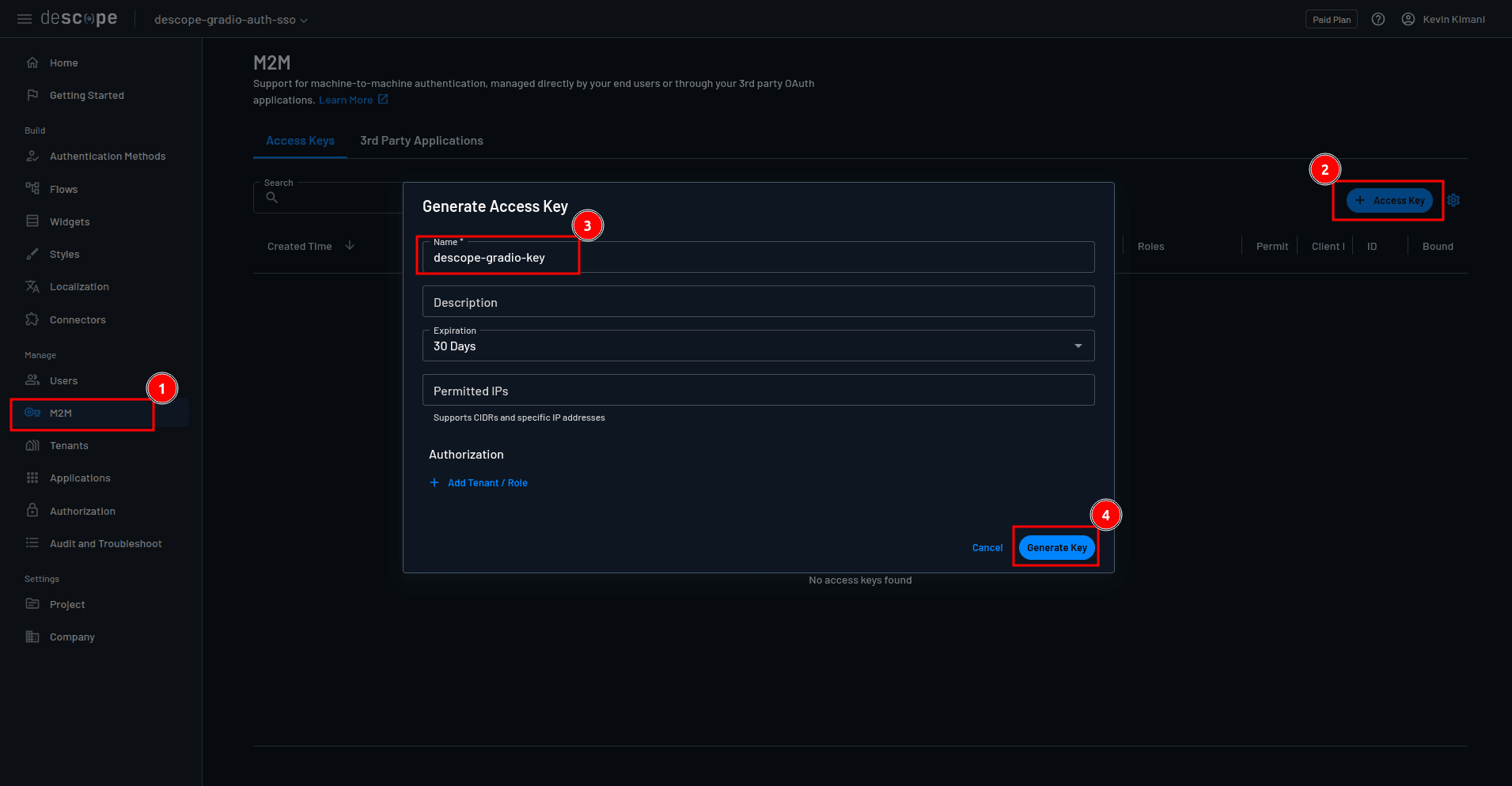Click the Description input field
This screenshot has width=1512, height=786.
(x=757, y=301)
